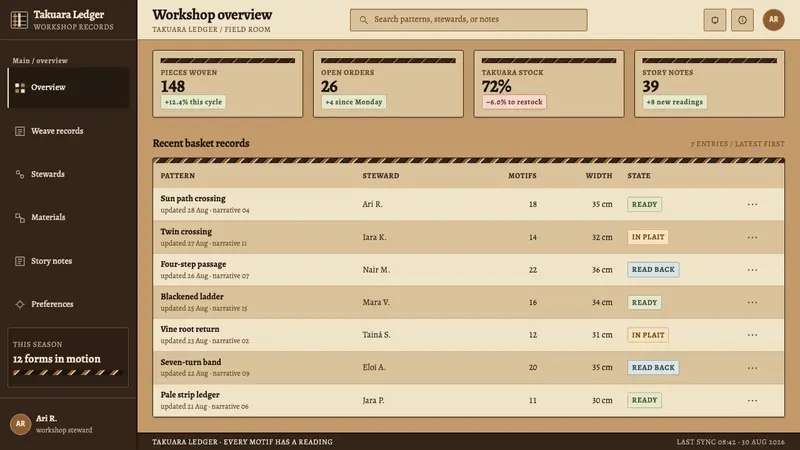Click the Overview grid icon

20,88
